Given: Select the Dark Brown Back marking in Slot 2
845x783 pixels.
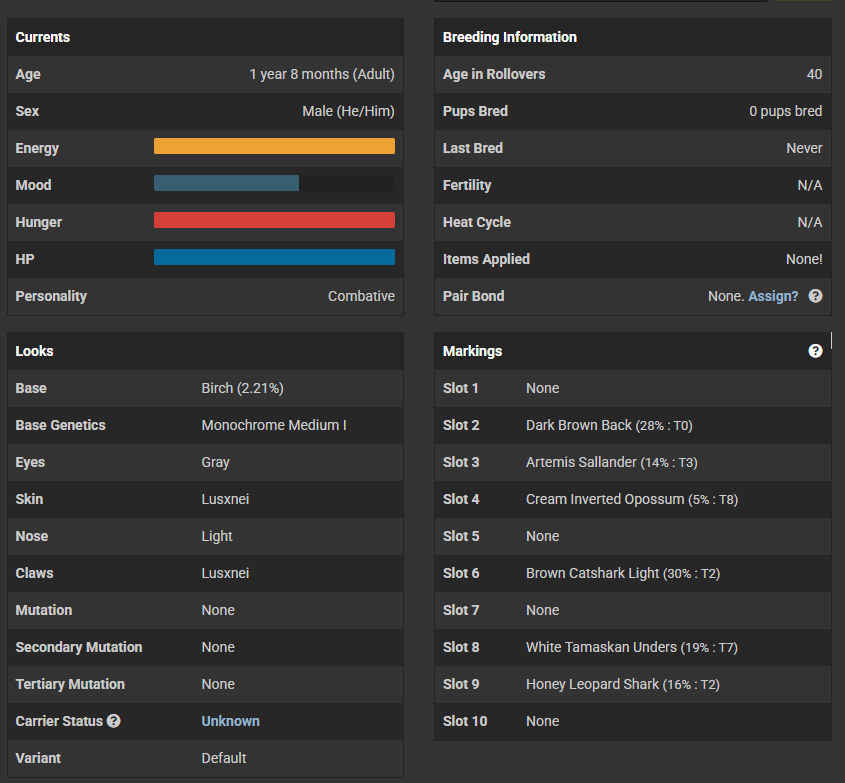Looking at the screenshot, I should point(579,425).
